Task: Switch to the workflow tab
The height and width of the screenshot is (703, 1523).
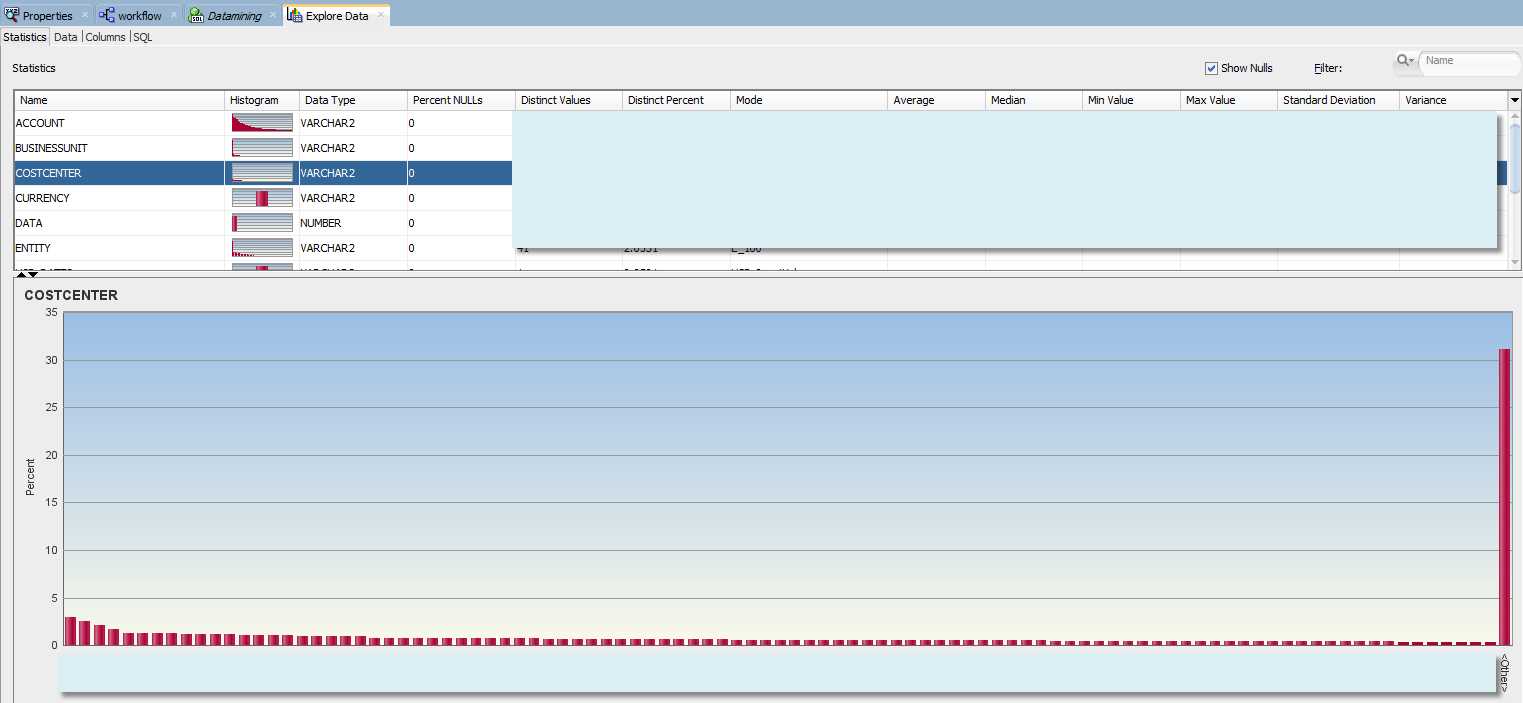Action: point(139,16)
